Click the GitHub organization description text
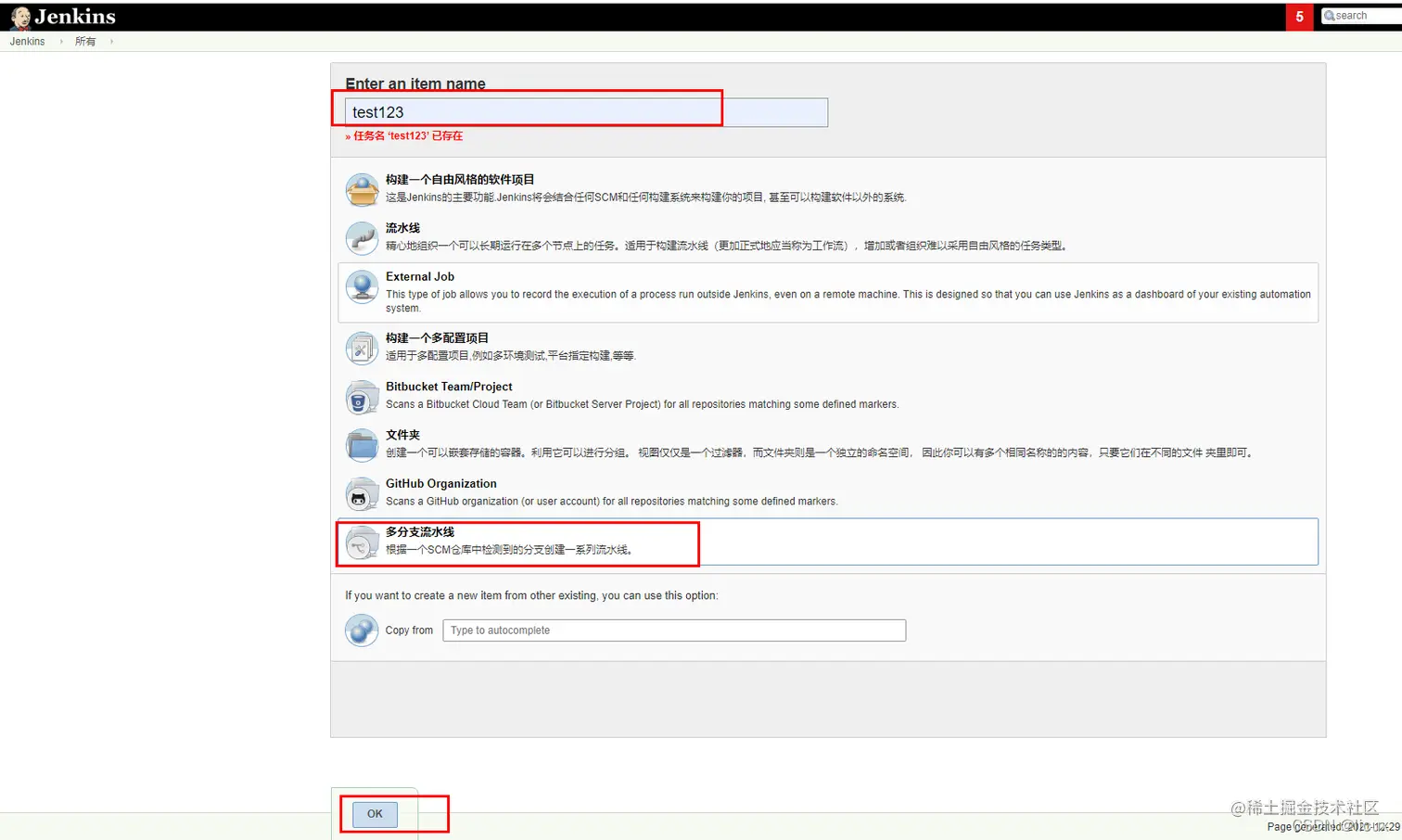 click(611, 502)
